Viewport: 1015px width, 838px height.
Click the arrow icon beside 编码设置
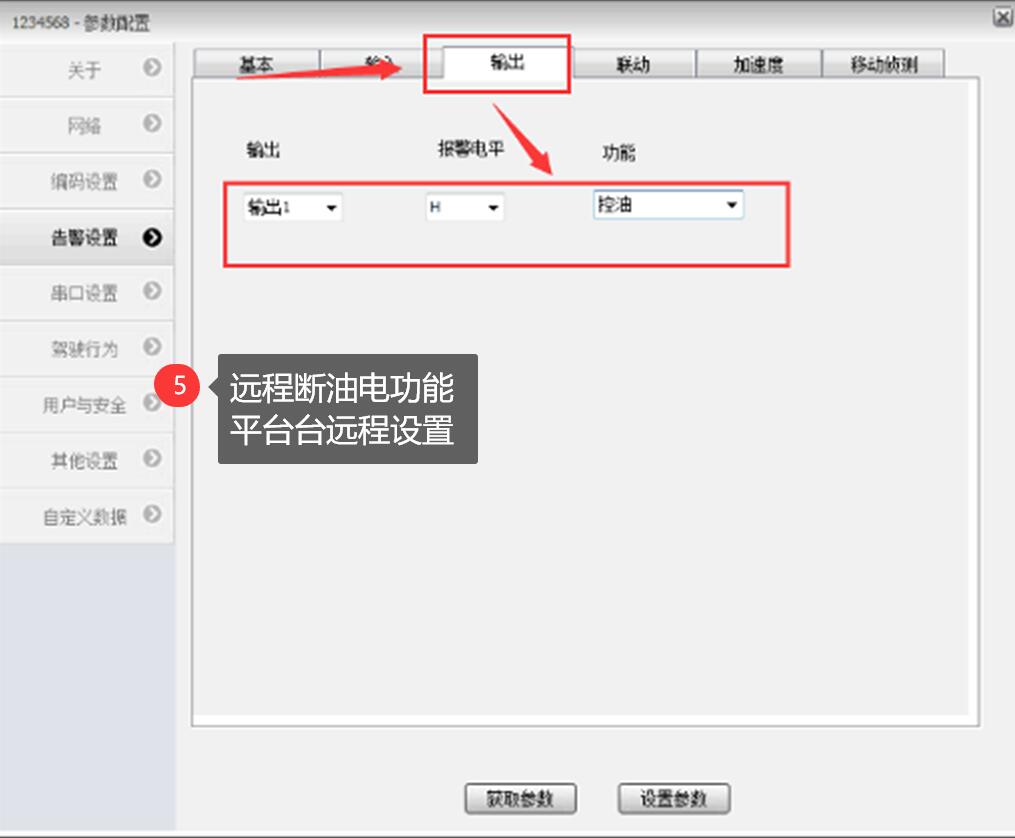[x=152, y=180]
